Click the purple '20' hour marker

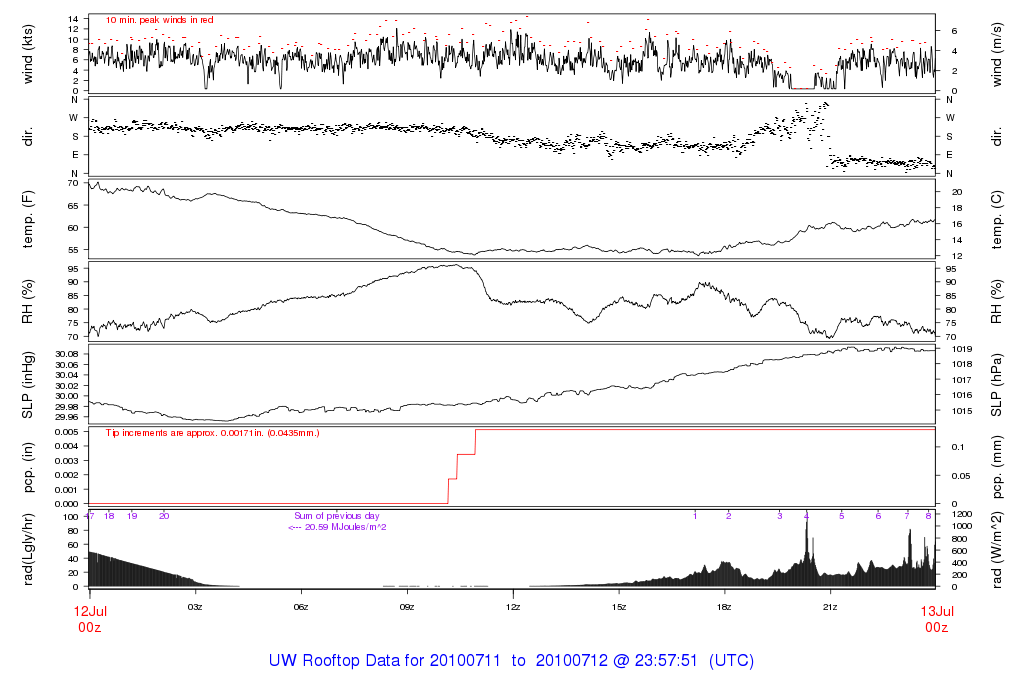pyautogui.click(x=164, y=516)
